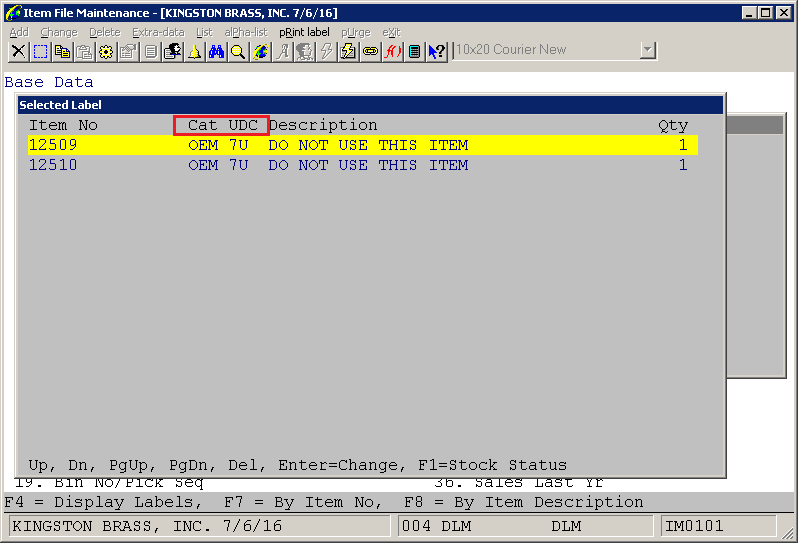
Task: Click the grayed document list icon
Action: (150, 51)
